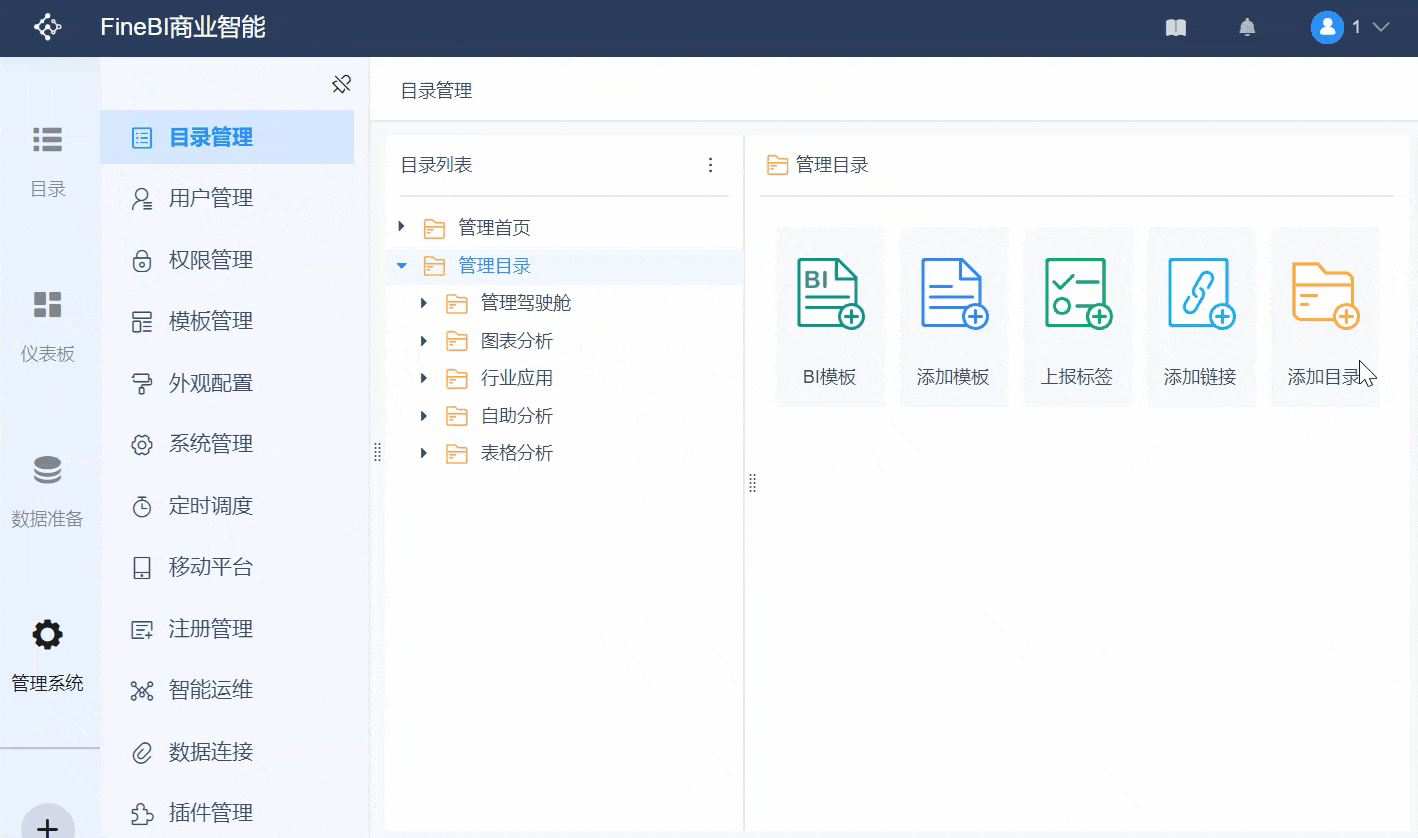Open 权限管理 menu item
Image resolution: width=1418 pixels, height=838 pixels.
(x=210, y=260)
